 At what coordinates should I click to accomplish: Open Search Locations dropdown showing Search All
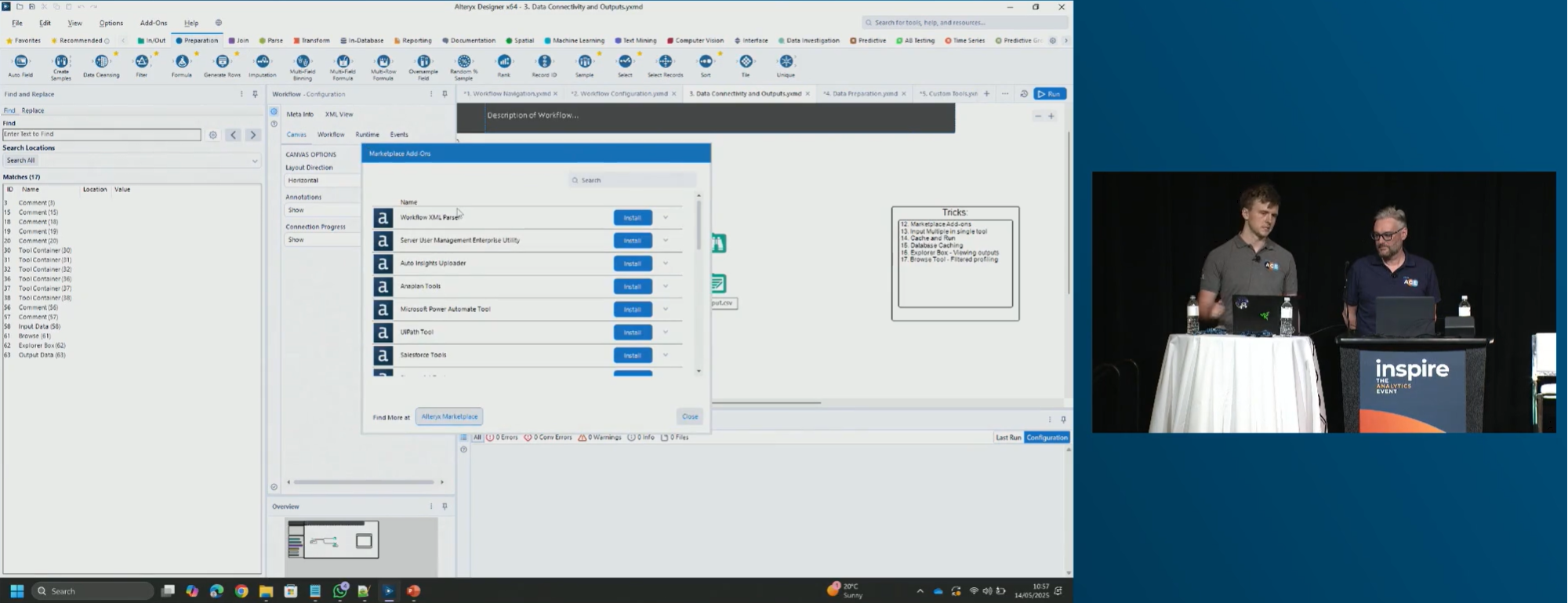click(x=132, y=161)
